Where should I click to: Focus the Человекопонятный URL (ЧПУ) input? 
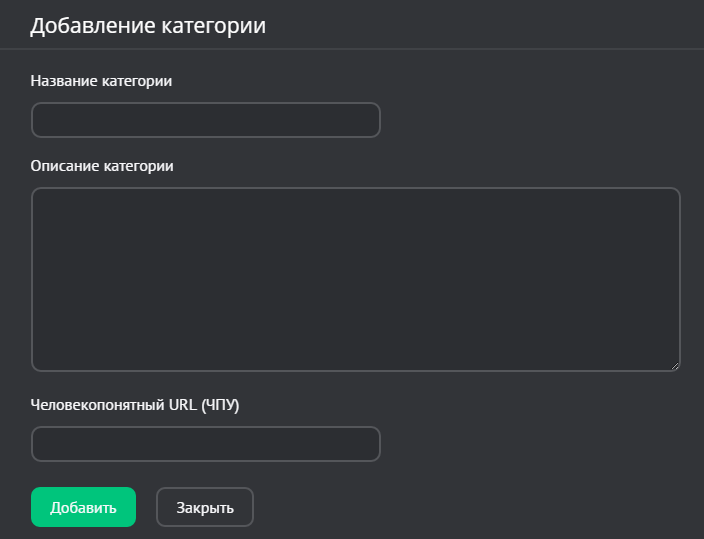[x=206, y=444]
